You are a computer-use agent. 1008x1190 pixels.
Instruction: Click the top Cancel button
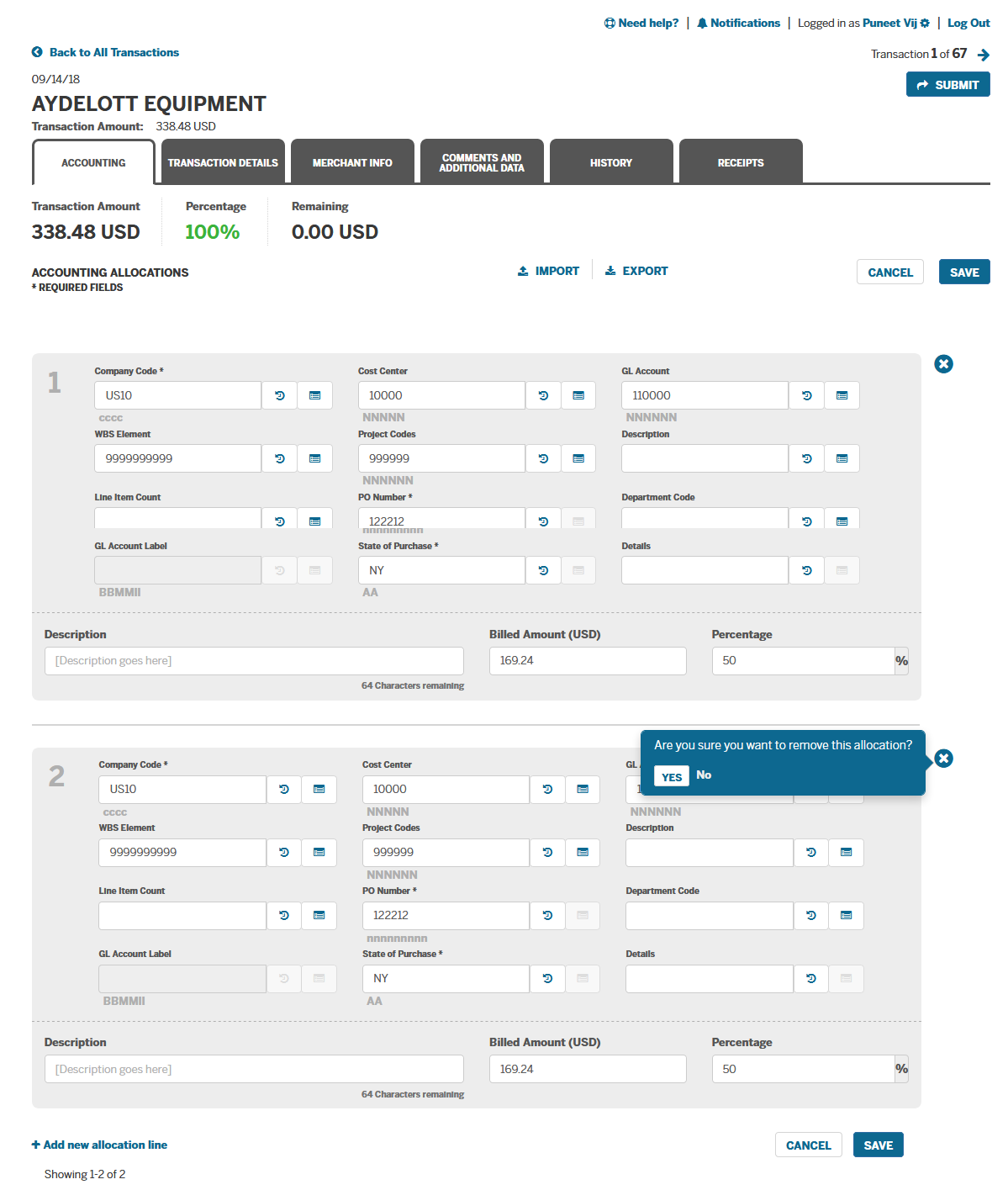[x=890, y=272]
